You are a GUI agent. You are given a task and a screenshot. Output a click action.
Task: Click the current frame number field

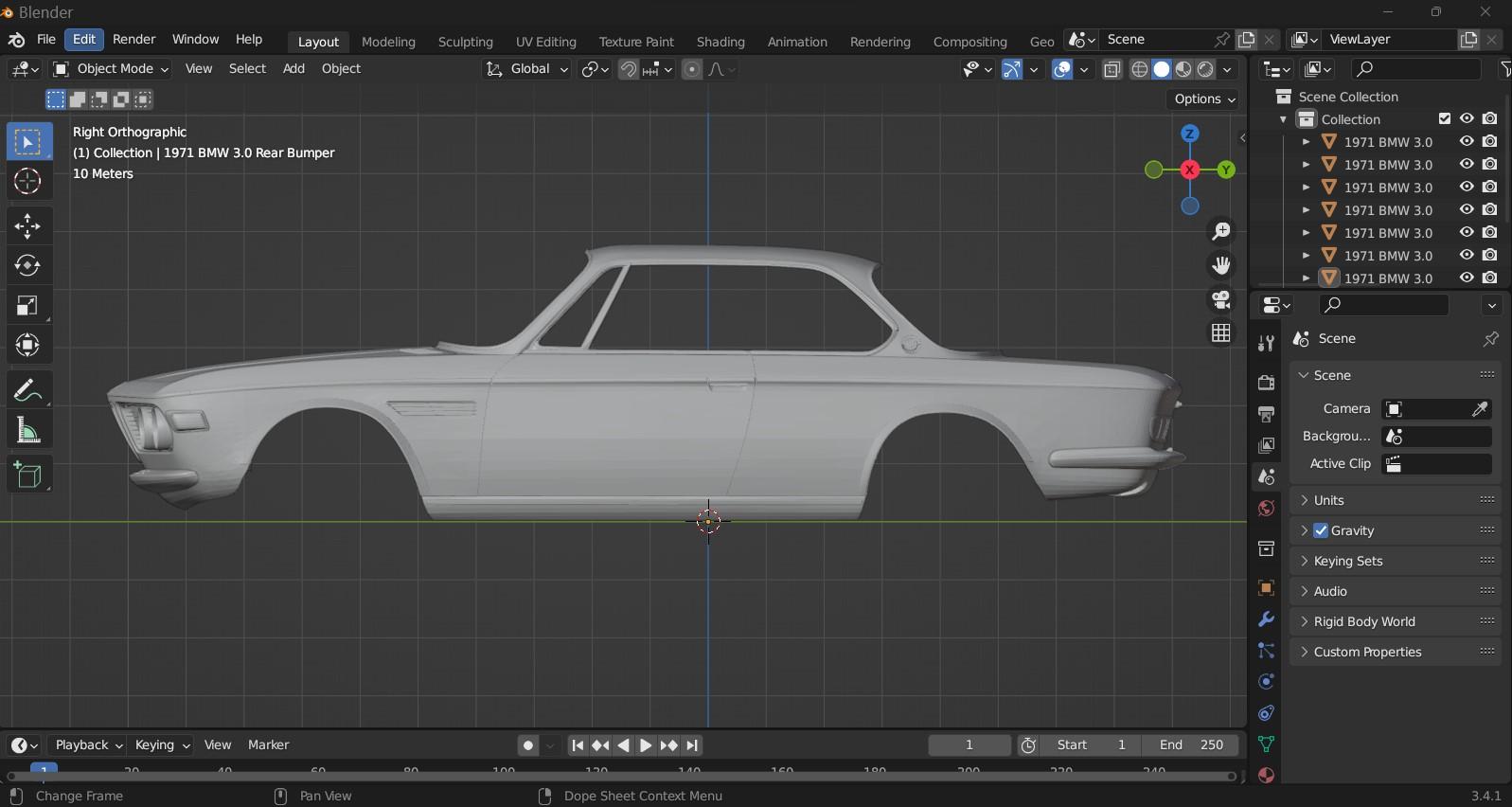pyautogui.click(x=969, y=745)
